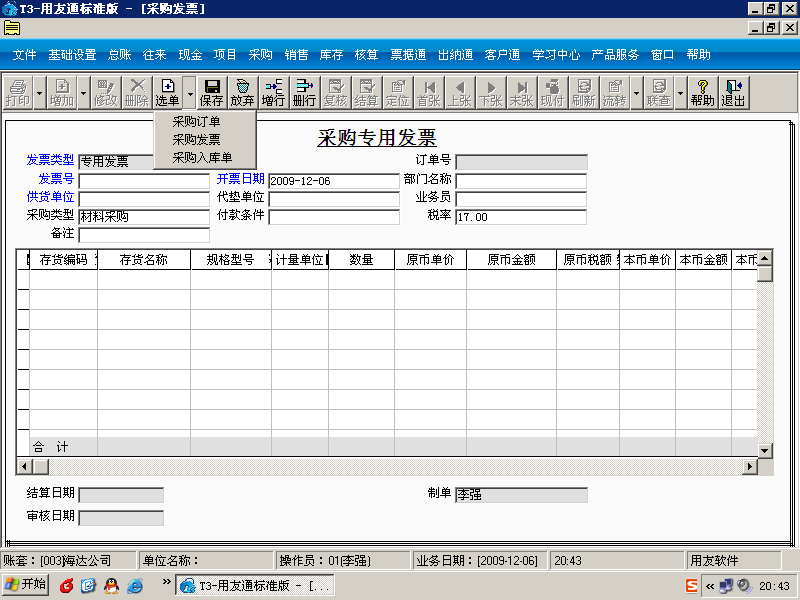Open the 库存 menu

pyautogui.click(x=331, y=55)
